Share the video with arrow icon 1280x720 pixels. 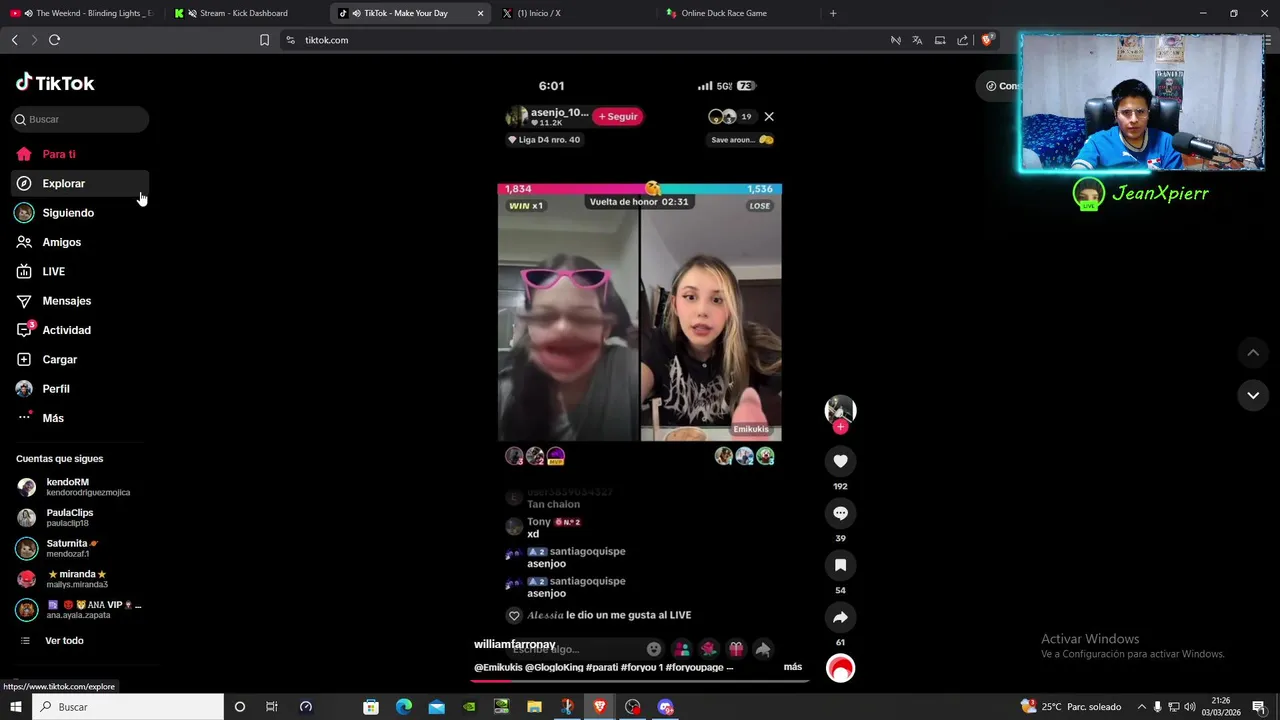tap(840, 617)
